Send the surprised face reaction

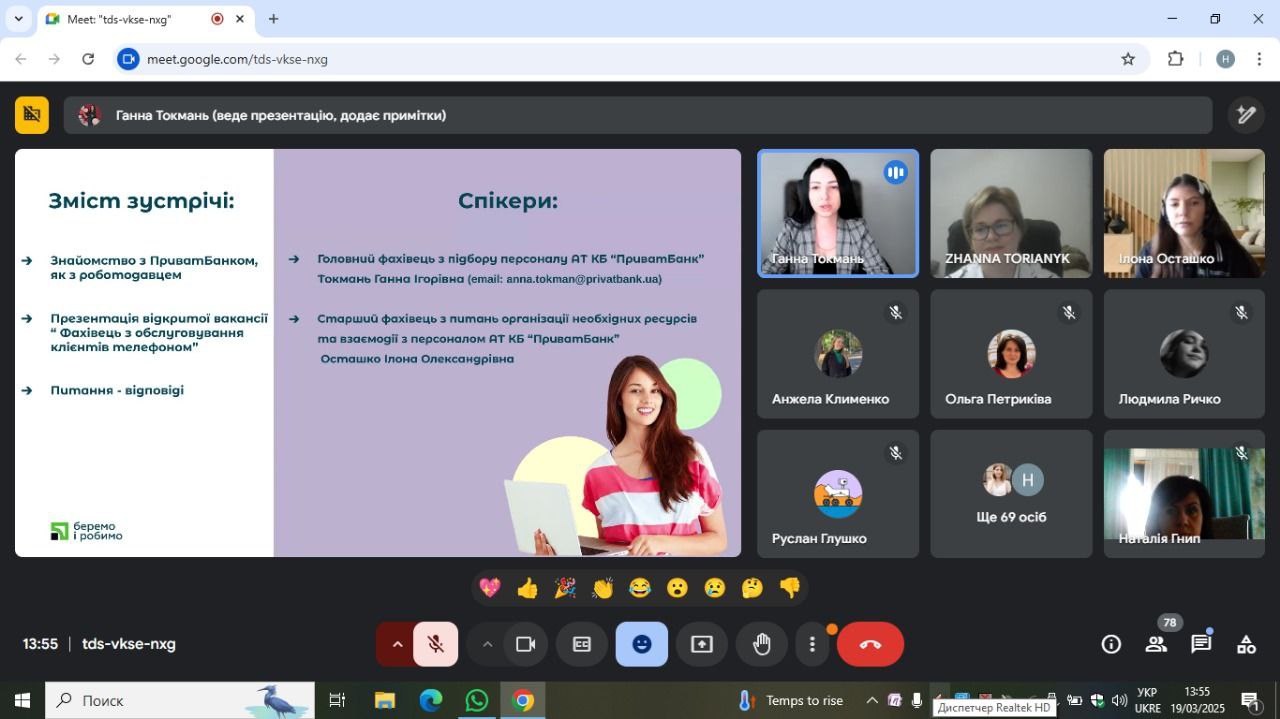(678, 588)
